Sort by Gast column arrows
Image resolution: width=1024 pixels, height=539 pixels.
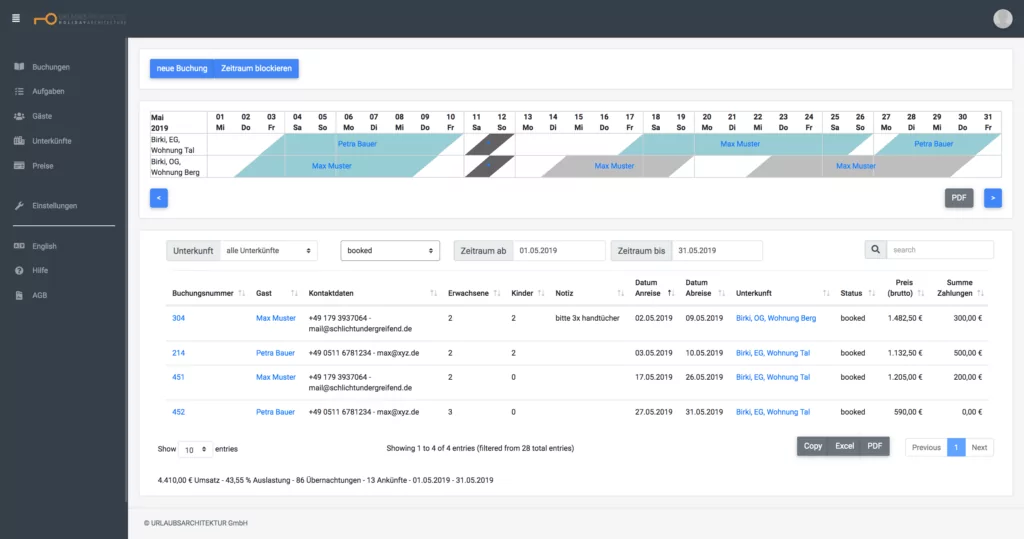pyautogui.click(x=294, y=293)
